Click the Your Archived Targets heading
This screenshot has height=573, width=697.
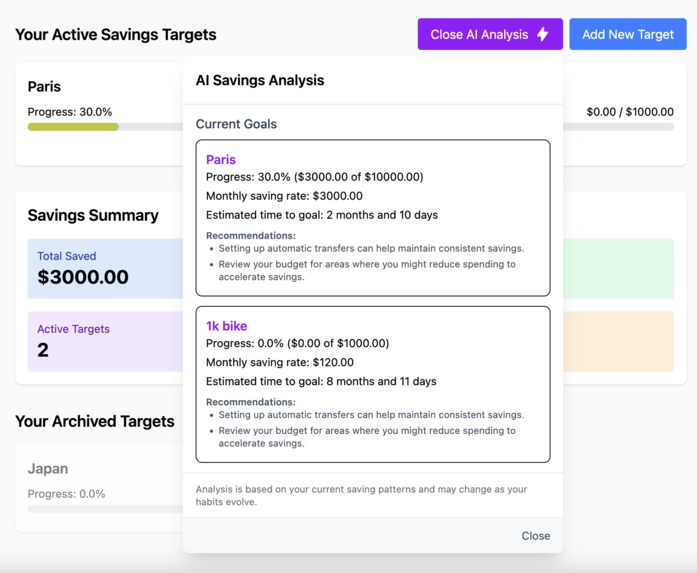pos(95,421)
